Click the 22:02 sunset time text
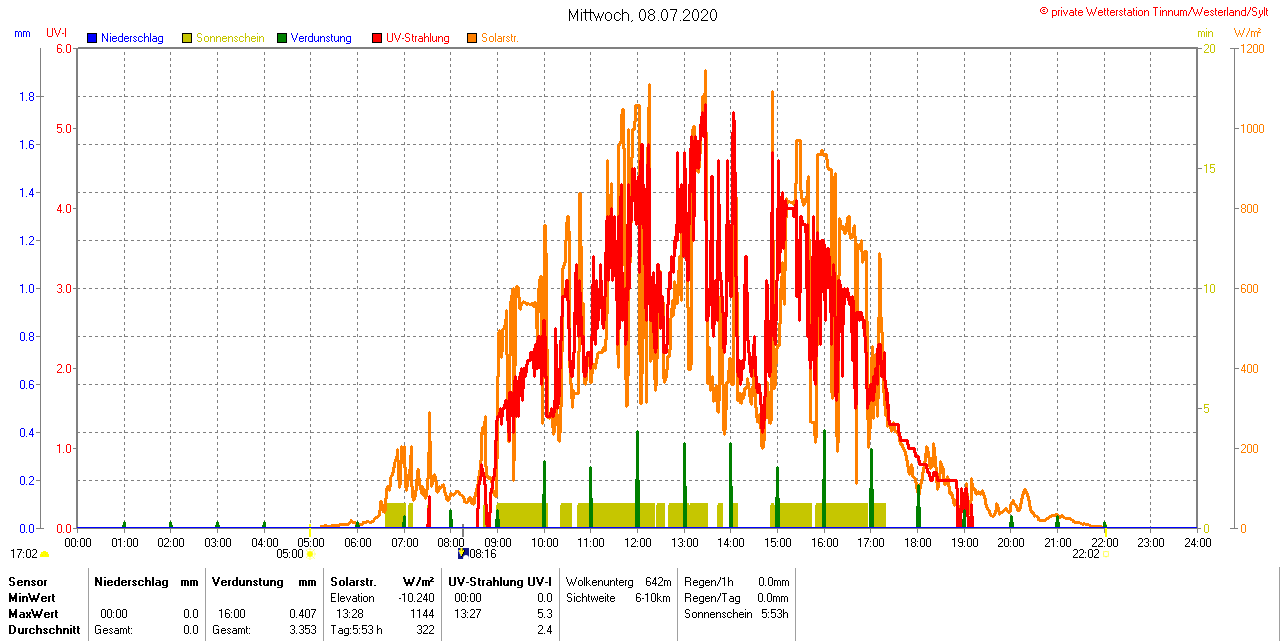This screenshot has height=641, width=1280. pyautogui.click(x=1086, y=554)
